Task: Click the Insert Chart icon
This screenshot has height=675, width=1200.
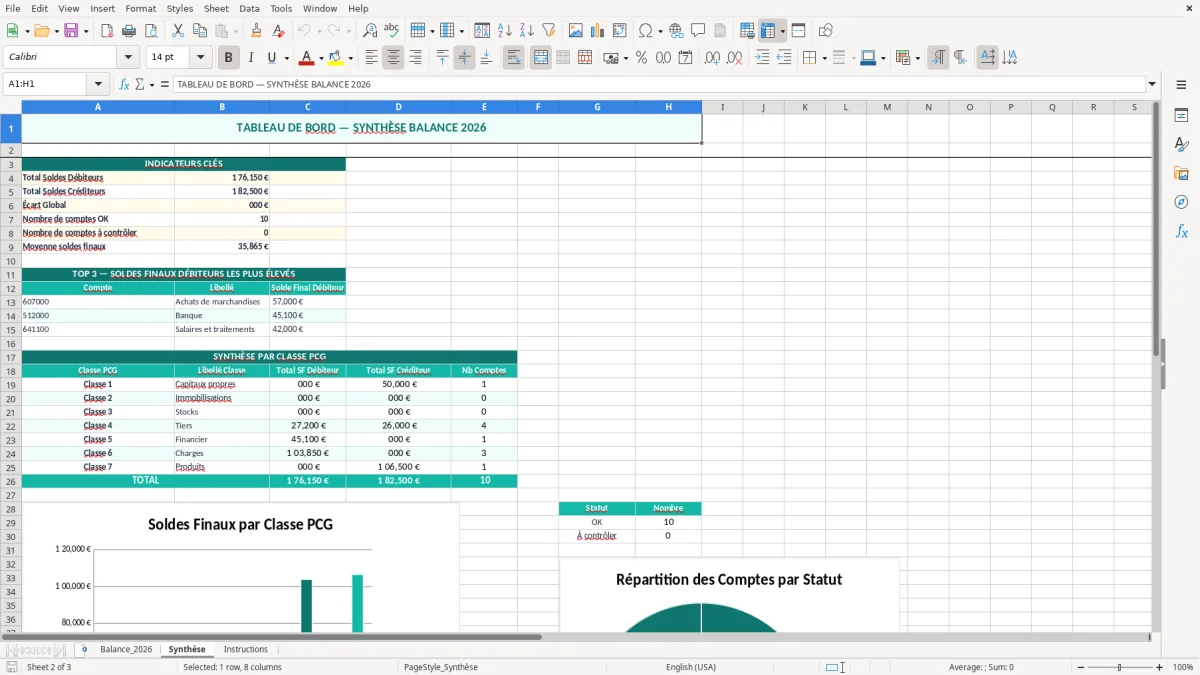Action: pyautogui.click(x=597, y=31)
